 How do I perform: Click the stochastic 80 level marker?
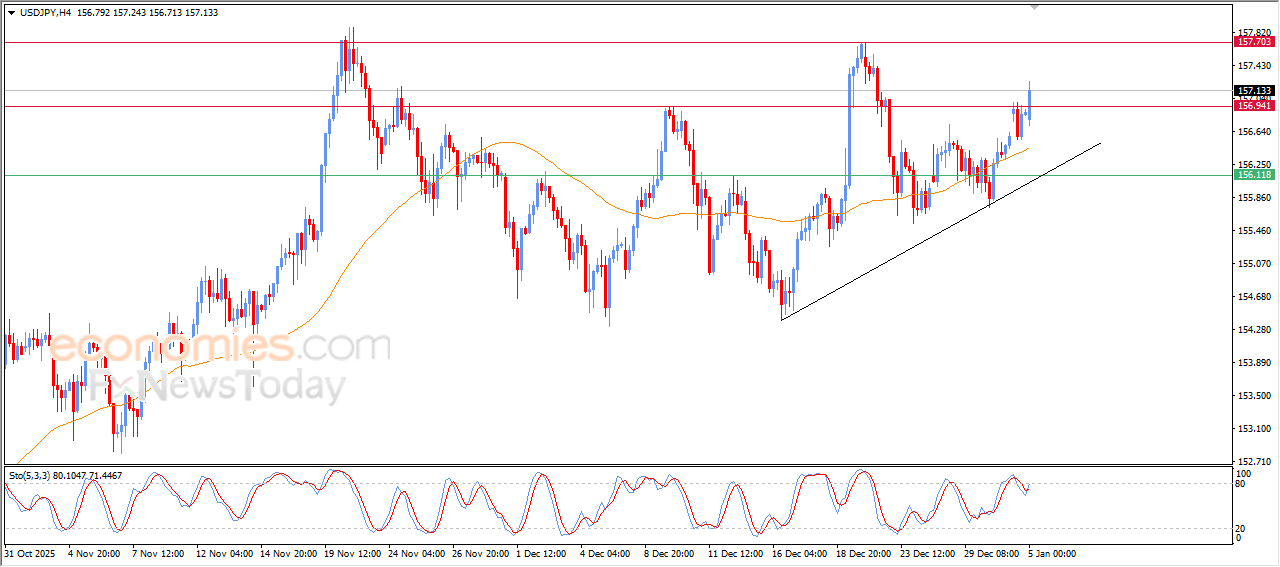click(1242, 484)
